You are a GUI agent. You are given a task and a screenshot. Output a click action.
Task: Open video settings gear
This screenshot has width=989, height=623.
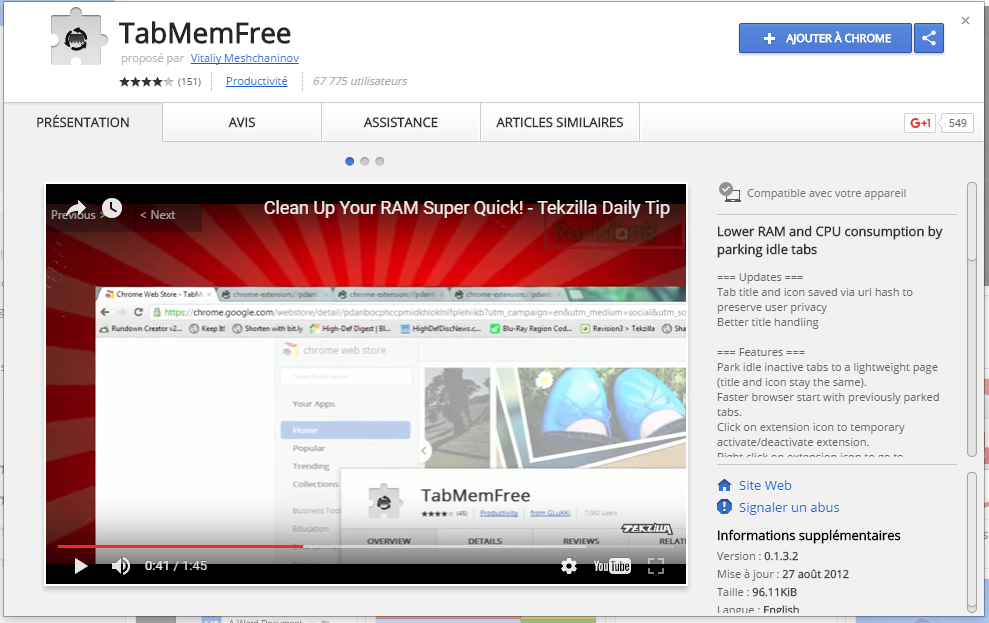569,566
